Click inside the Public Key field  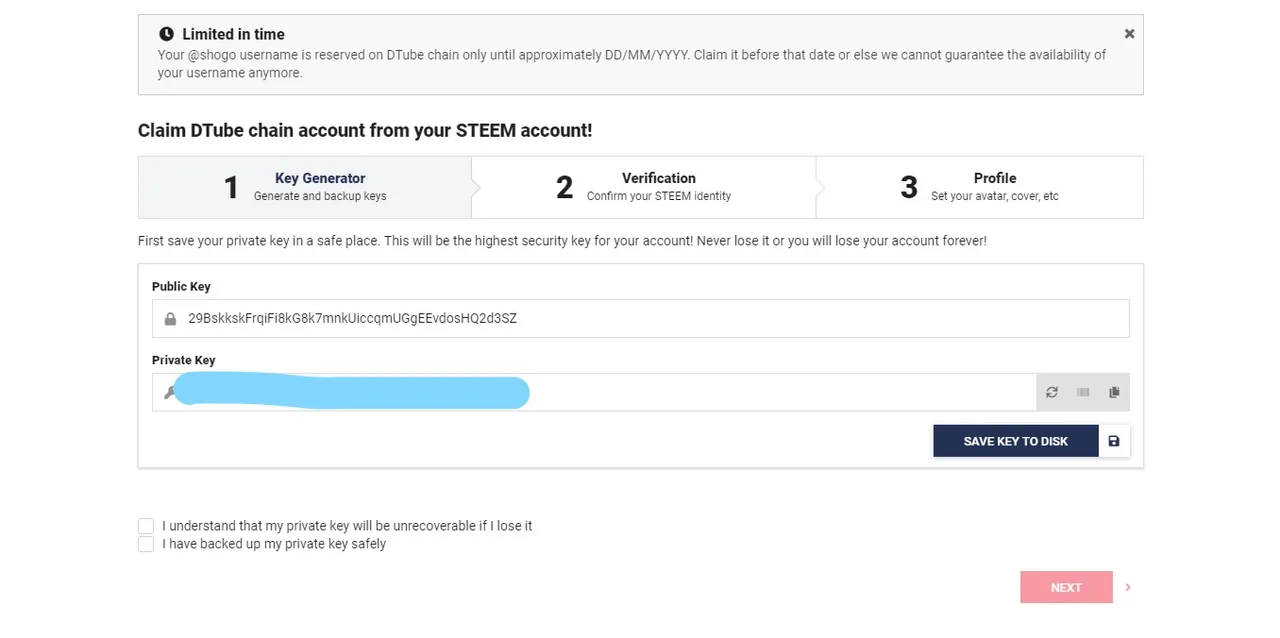click(640, 319)
